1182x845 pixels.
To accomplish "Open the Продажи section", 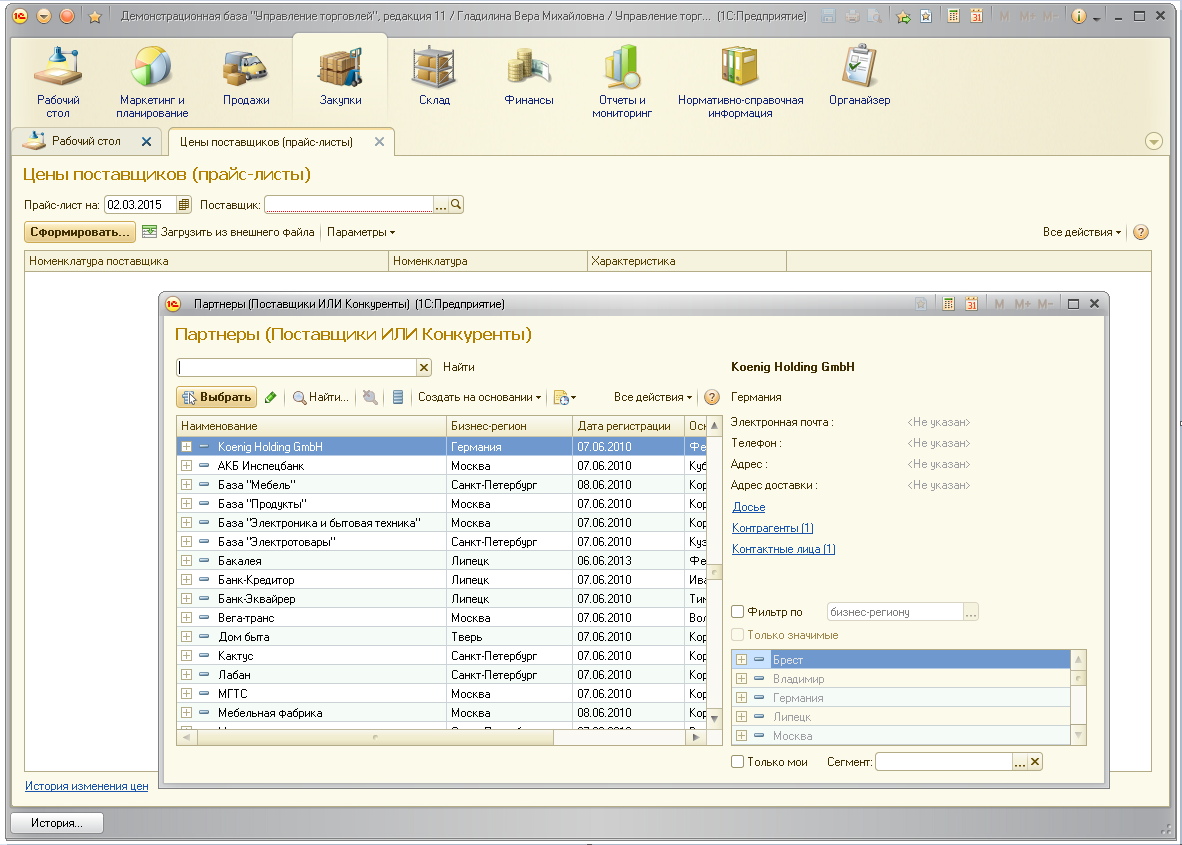I will [246, 76].
